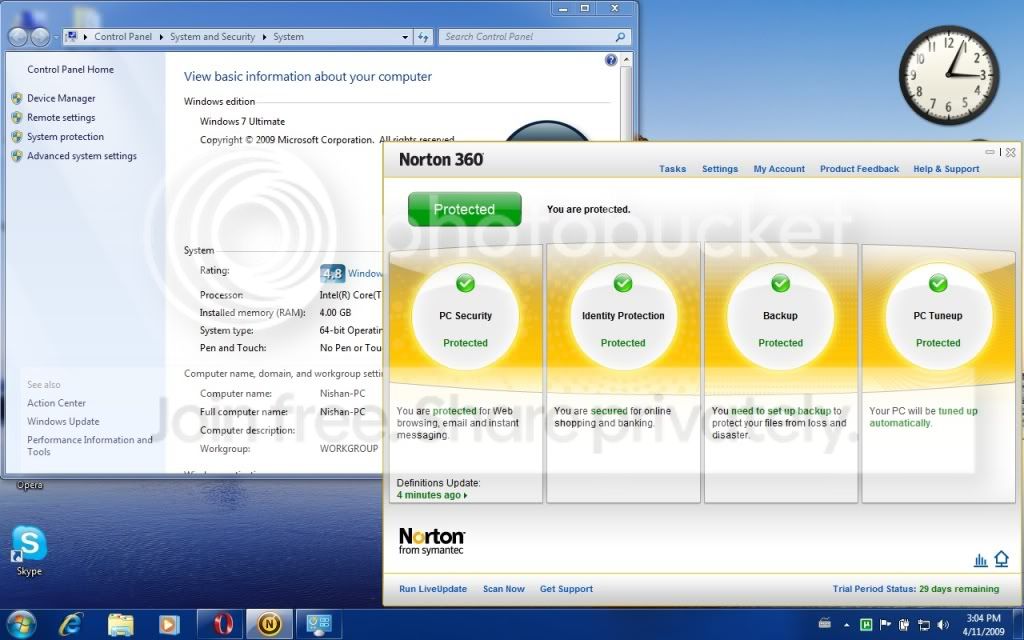This screenshot has width=1024, height=640.
Task: Click the Advanced system settings shield icon
Action: point(17,156)
